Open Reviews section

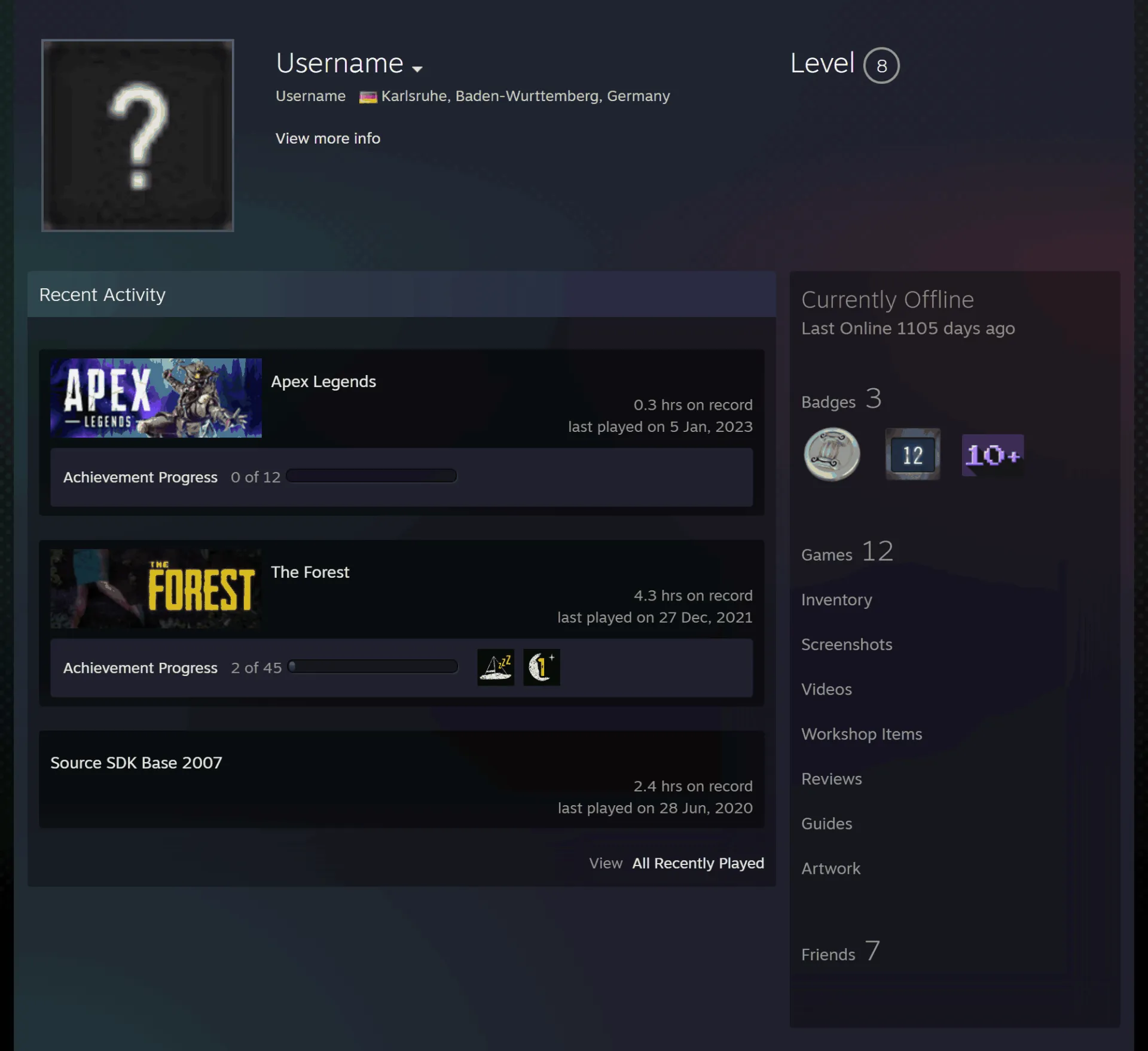tap(832, 779)
